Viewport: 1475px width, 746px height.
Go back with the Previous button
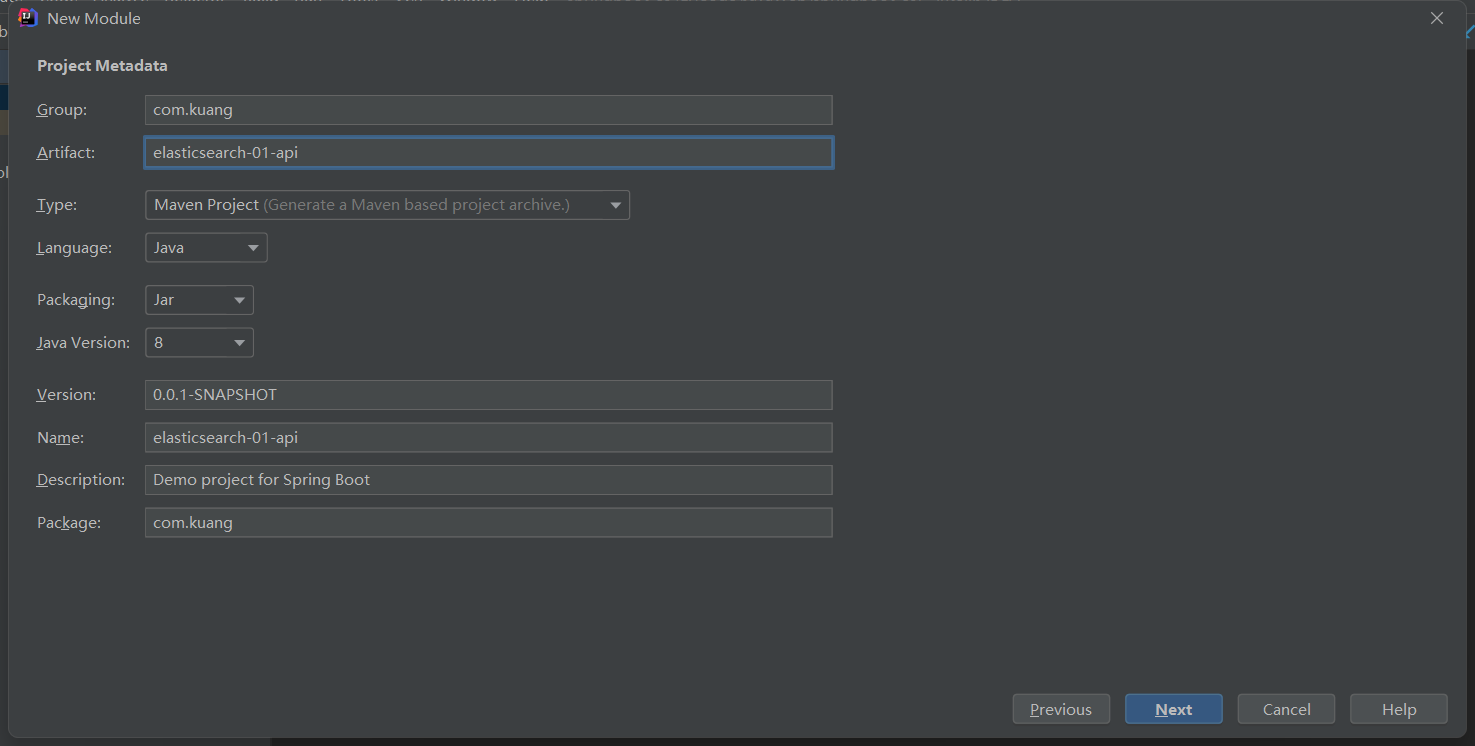[x=1061, y=709]
